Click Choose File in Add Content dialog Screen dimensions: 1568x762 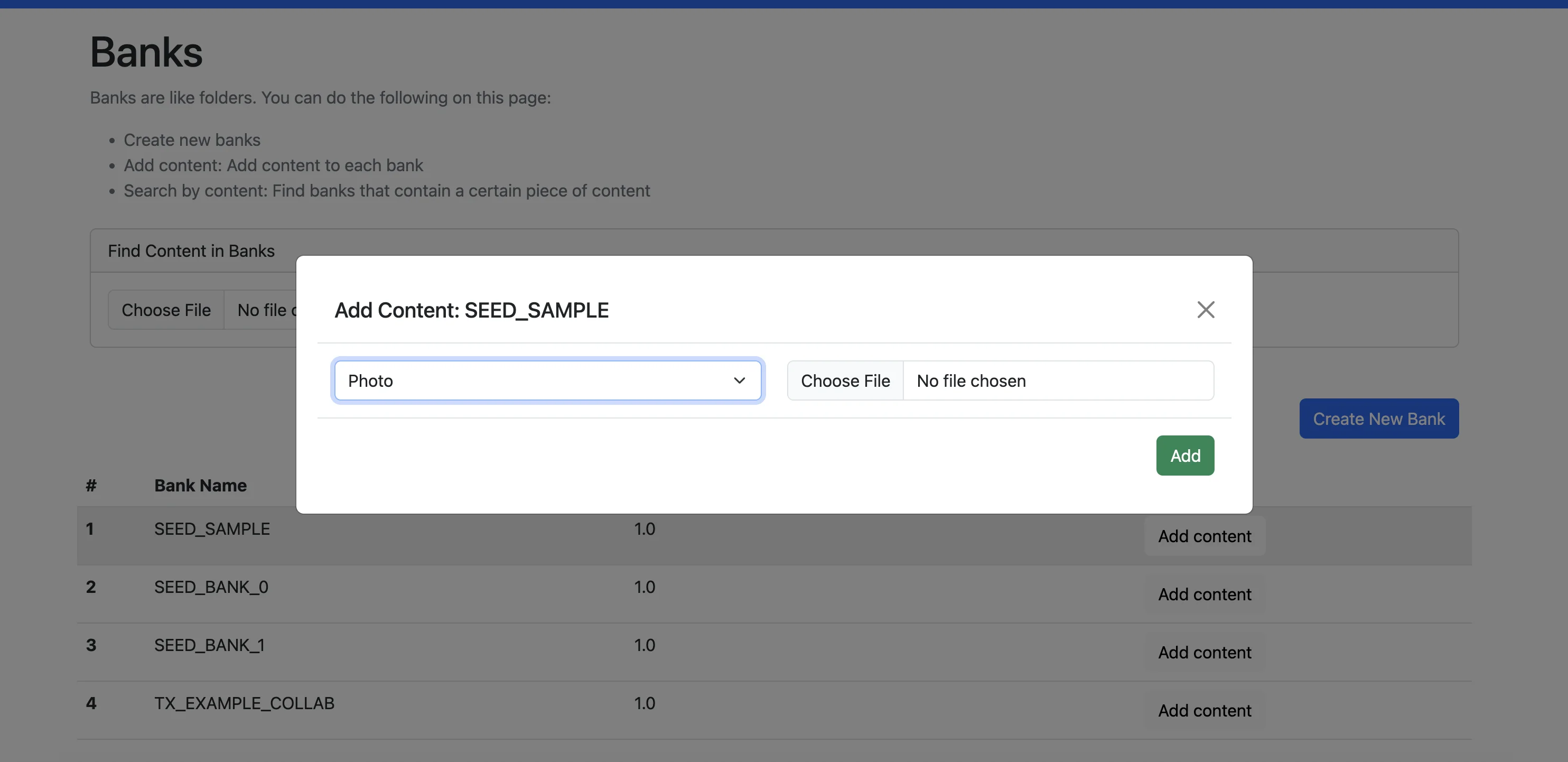click(x=845, y=380)
